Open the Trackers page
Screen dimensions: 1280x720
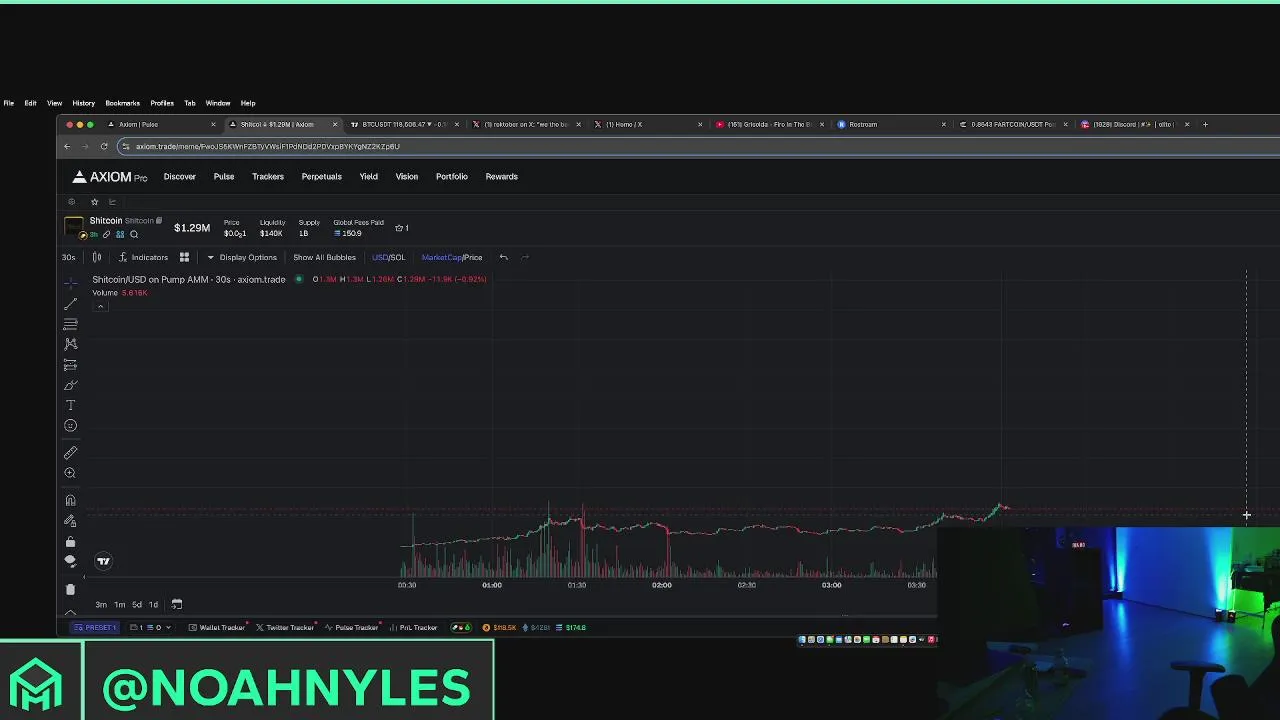tap(268, 176)
